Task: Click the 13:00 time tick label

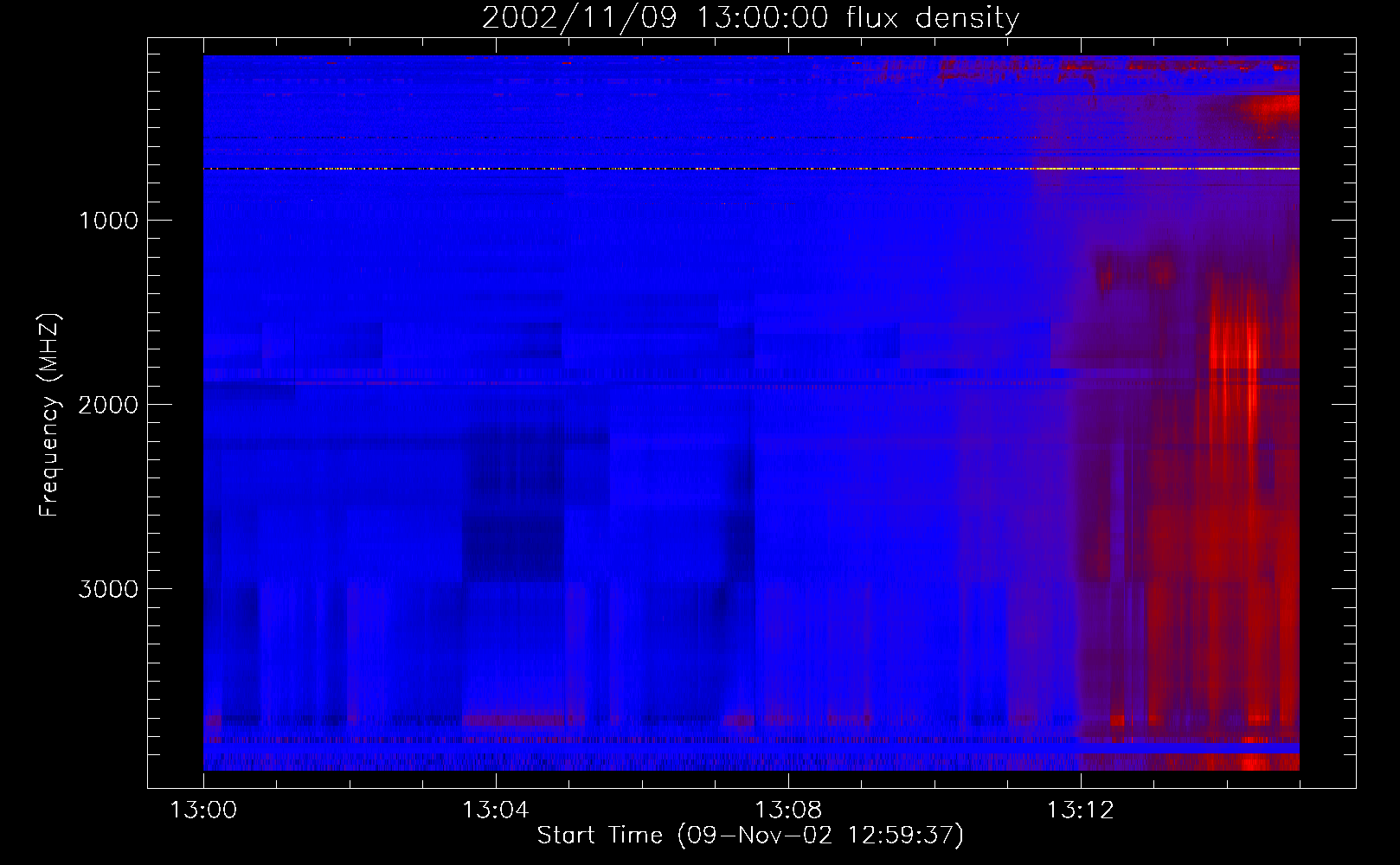Action: click(203, 811)
